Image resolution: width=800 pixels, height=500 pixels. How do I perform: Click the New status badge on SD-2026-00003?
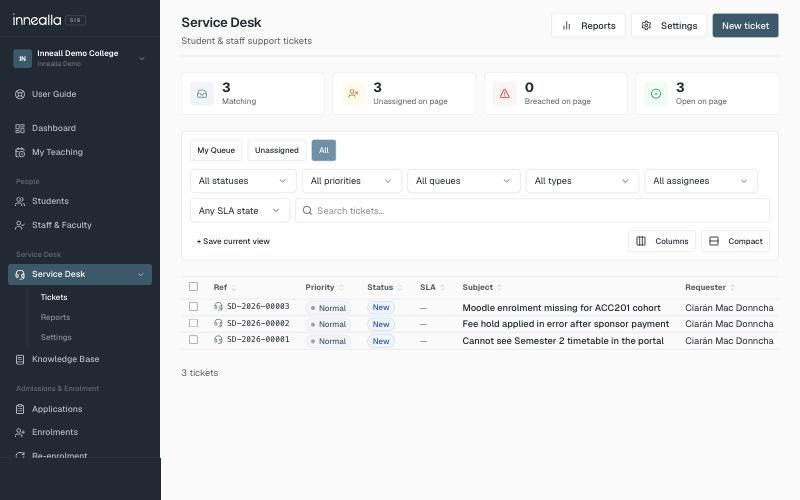pos(381,307)
